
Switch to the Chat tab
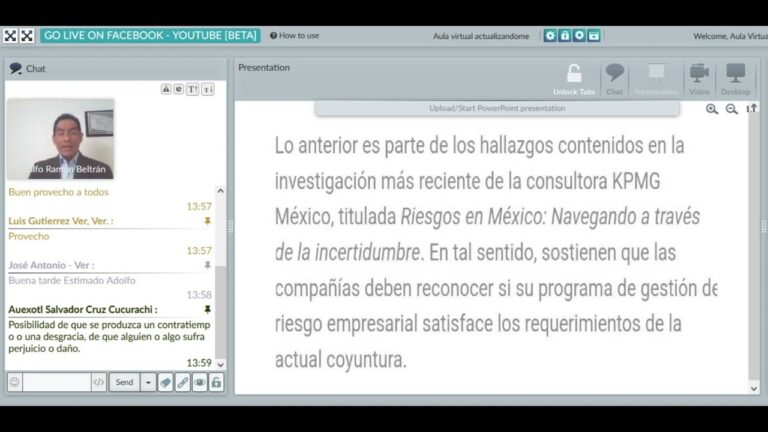(614, 79)
